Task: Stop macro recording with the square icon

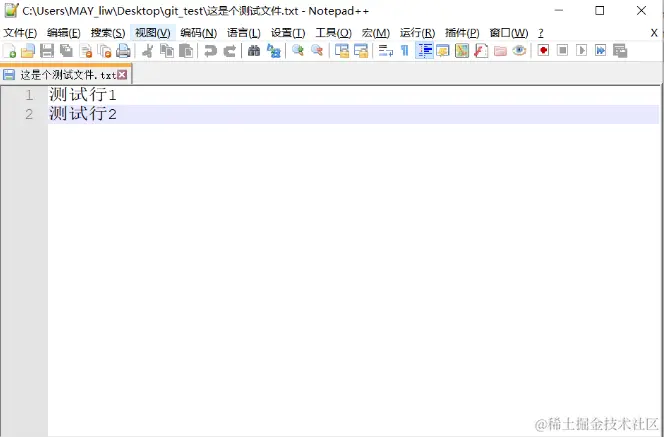Action: [x=562, y=51]
